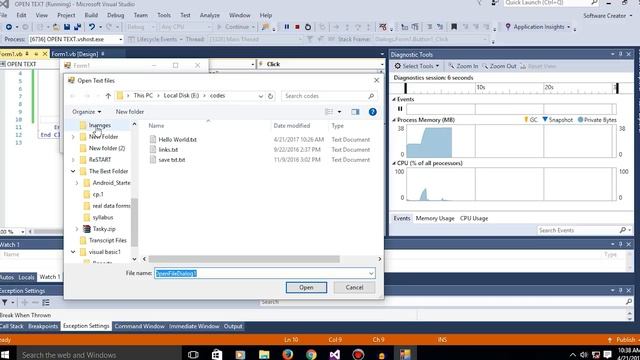Pause debugging with the Break All icon
Viewport: 640px width, 360px height.
[x=287, y=27]
